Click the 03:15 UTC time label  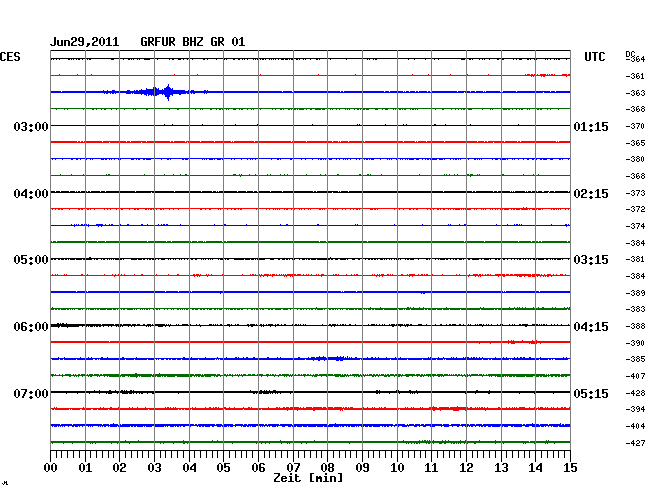[x=591, y=260]
